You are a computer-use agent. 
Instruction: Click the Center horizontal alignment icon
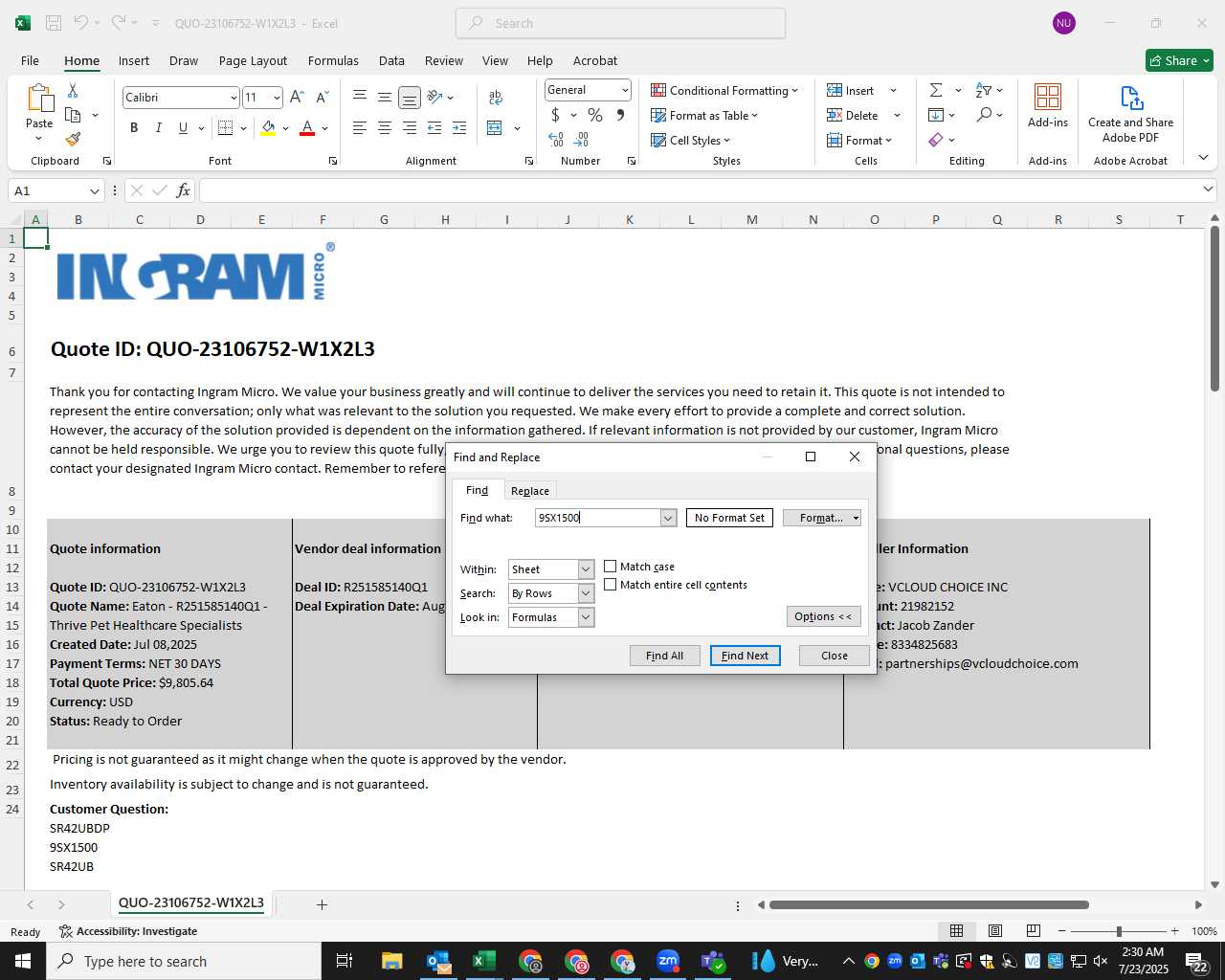coord(384,127)
